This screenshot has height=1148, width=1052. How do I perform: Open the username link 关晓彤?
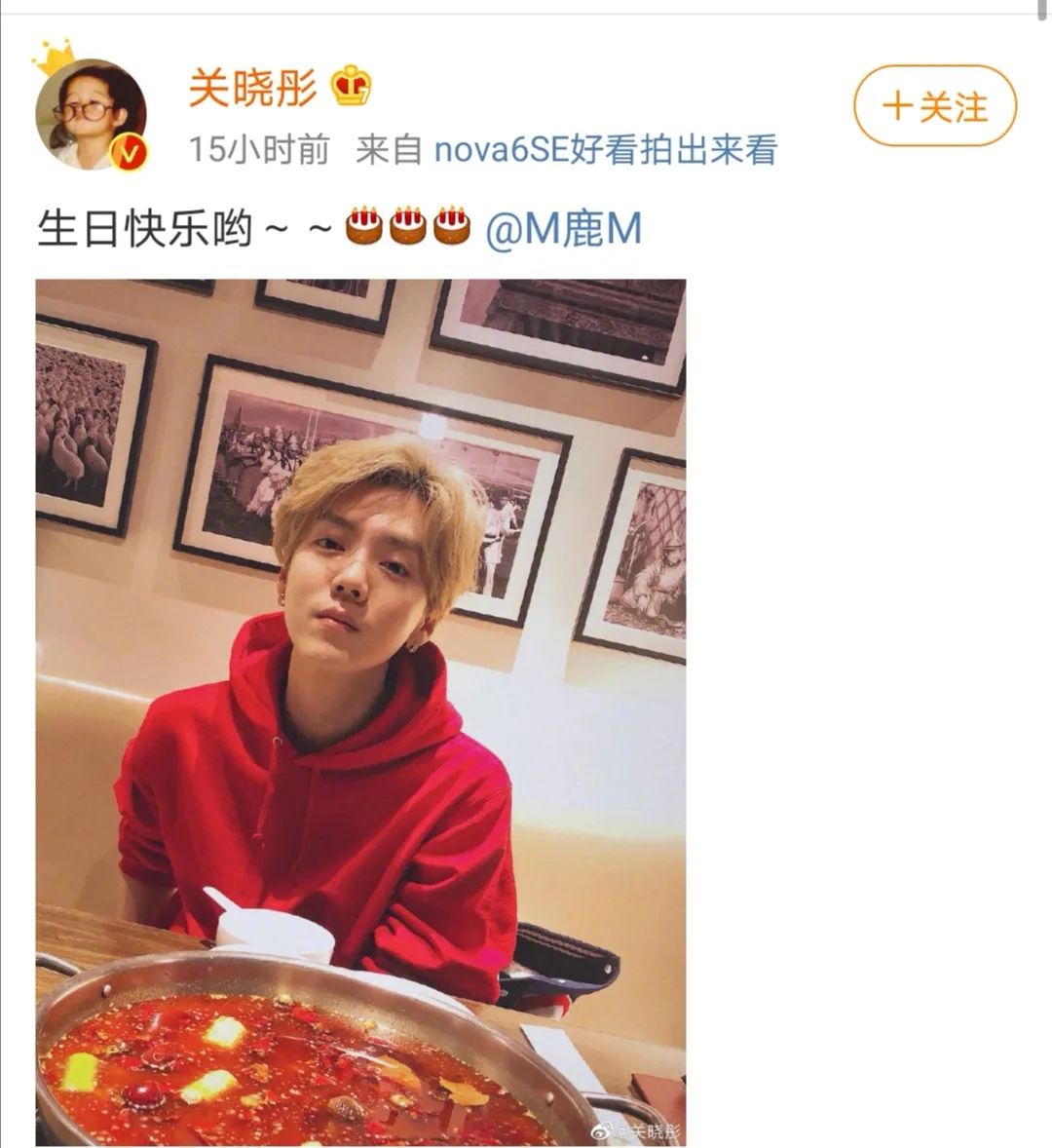[x=252, y=88]
